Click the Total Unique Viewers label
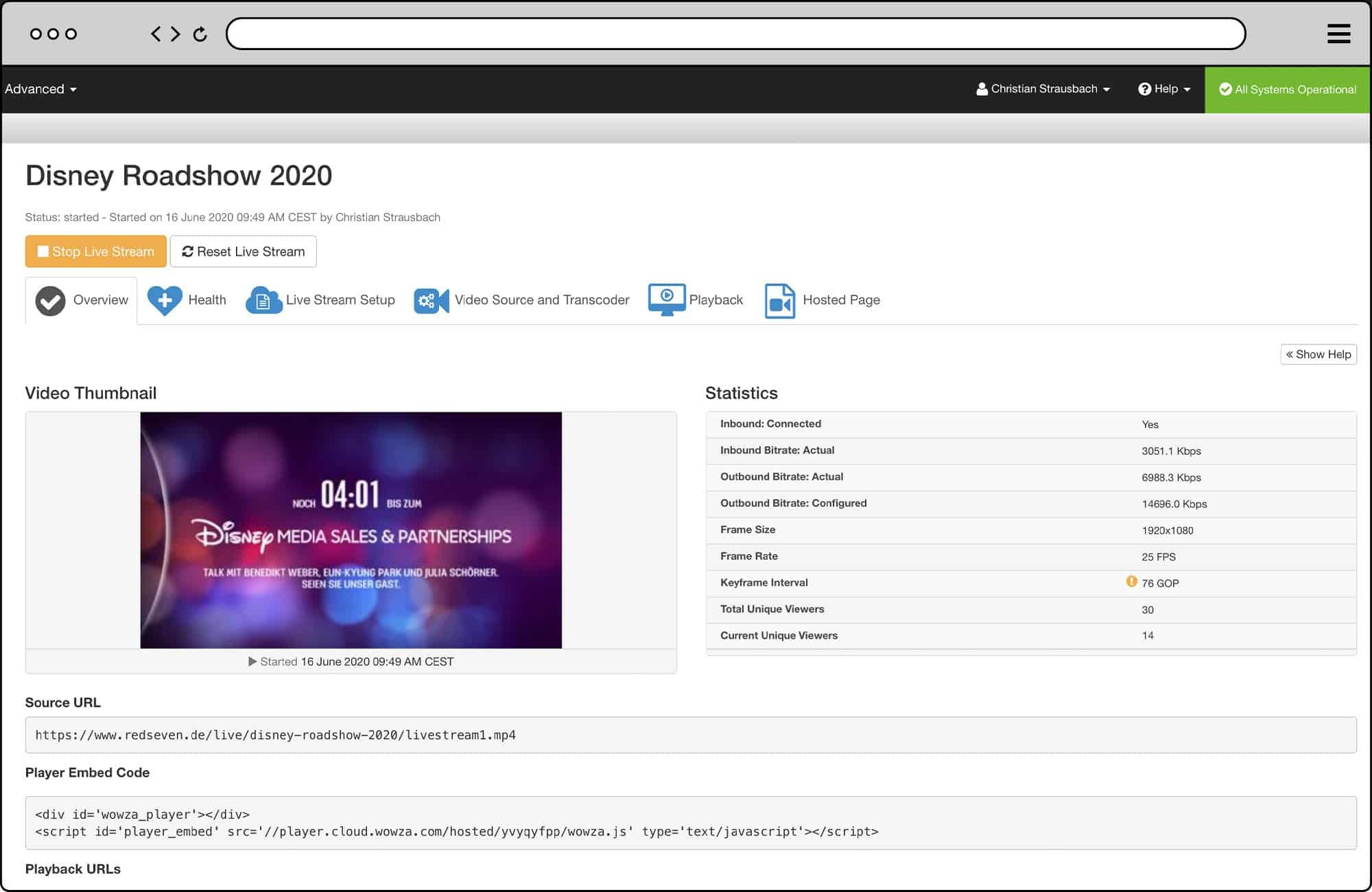Viewport: 1372px width, 892px height. pos(772,609)
